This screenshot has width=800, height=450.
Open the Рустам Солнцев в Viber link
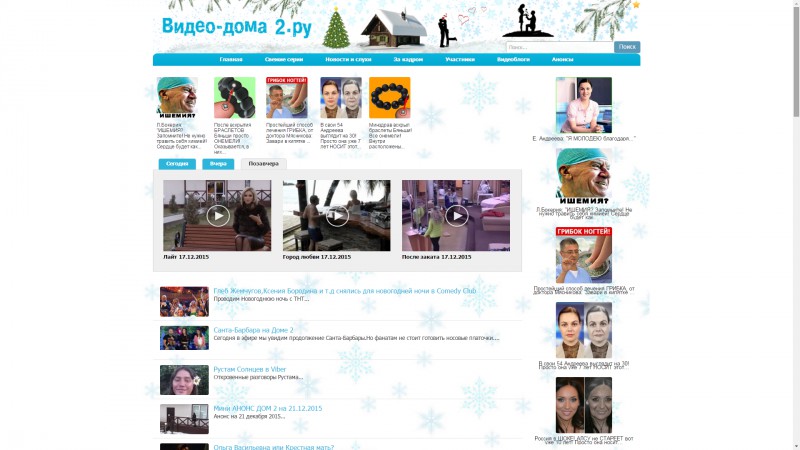pyautogui.click(x=249, y=369)
